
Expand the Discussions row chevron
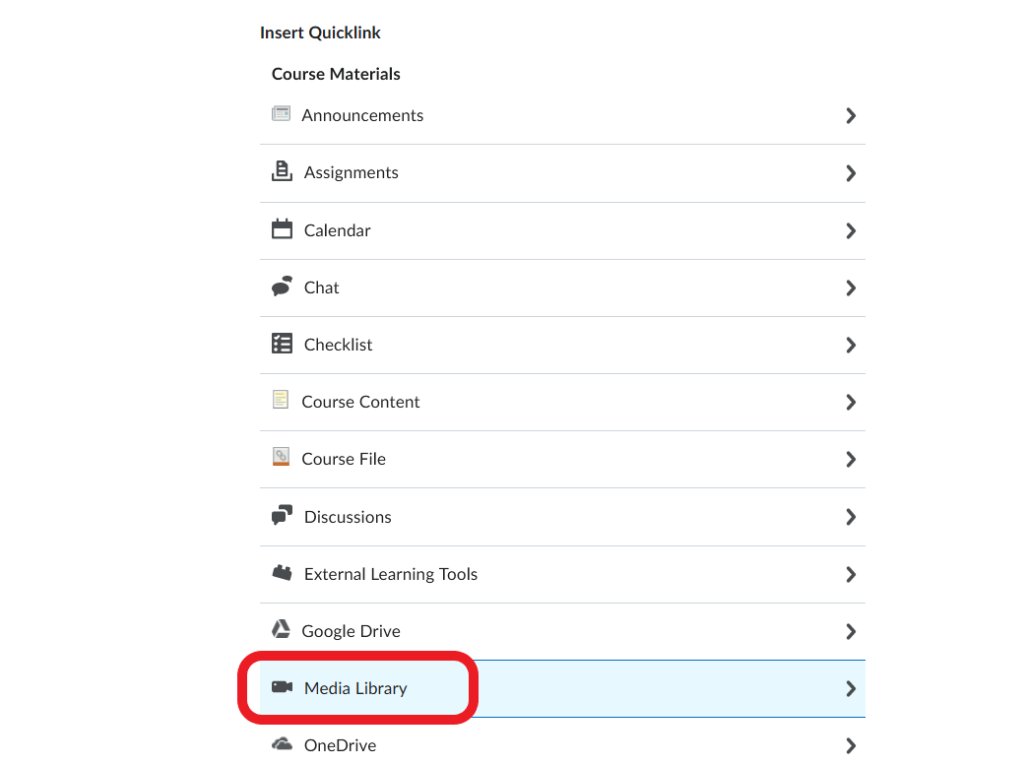(x=850, y=517)
